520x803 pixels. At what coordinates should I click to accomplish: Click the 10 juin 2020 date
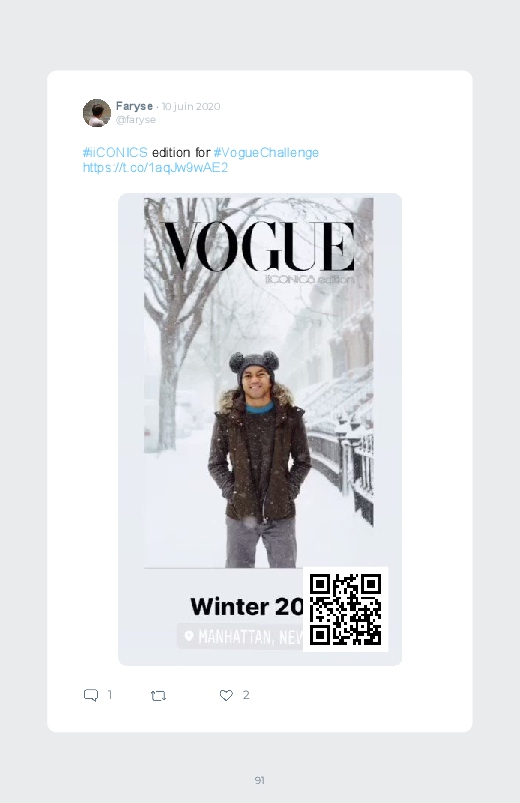191,107
